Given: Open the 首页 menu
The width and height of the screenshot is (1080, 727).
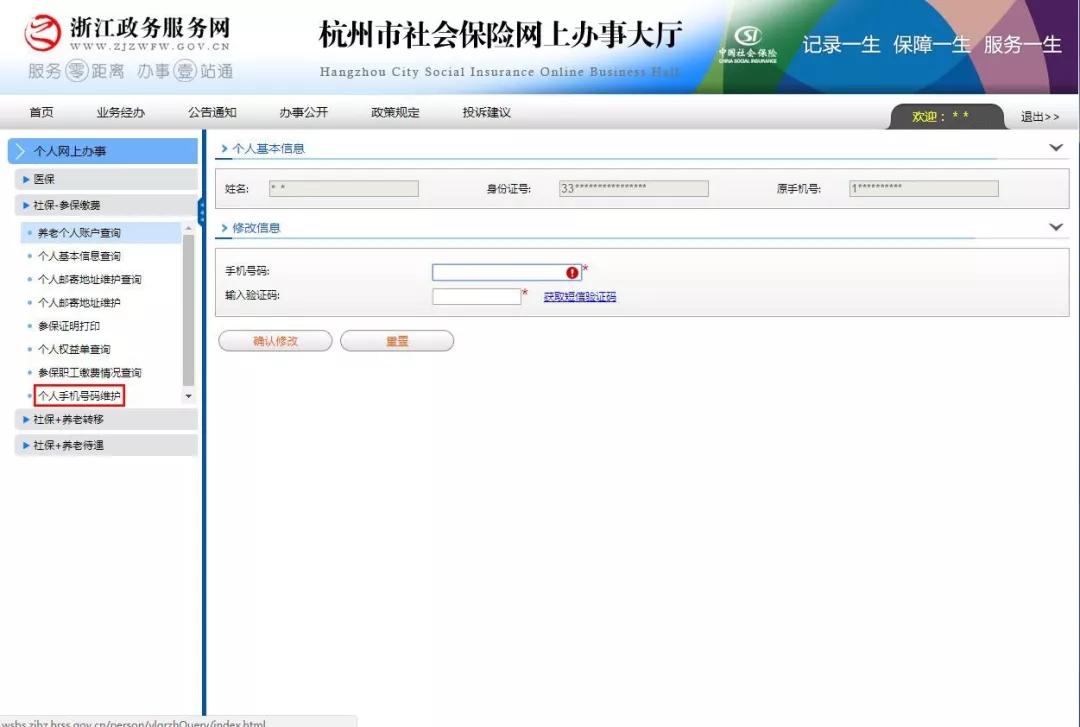Looking at the screenshot, I should click(41, 112).
